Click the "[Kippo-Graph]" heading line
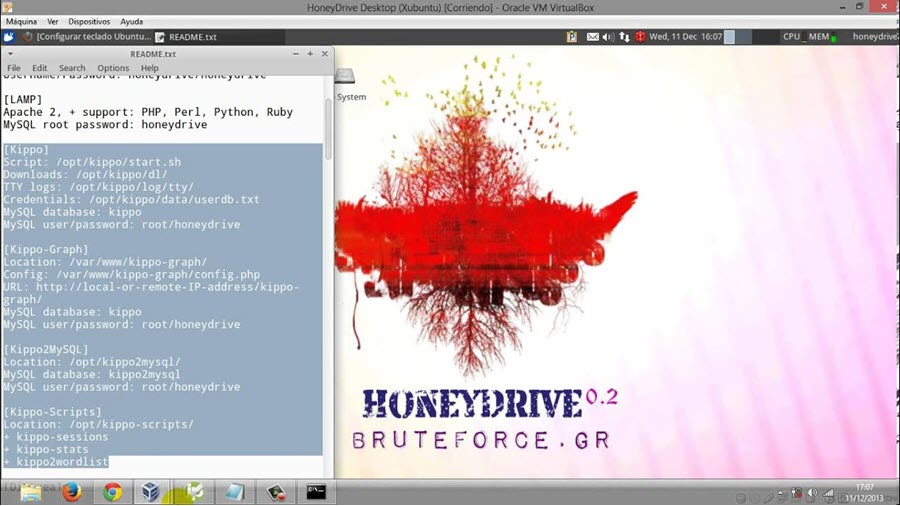 click(x=46, y=250)
